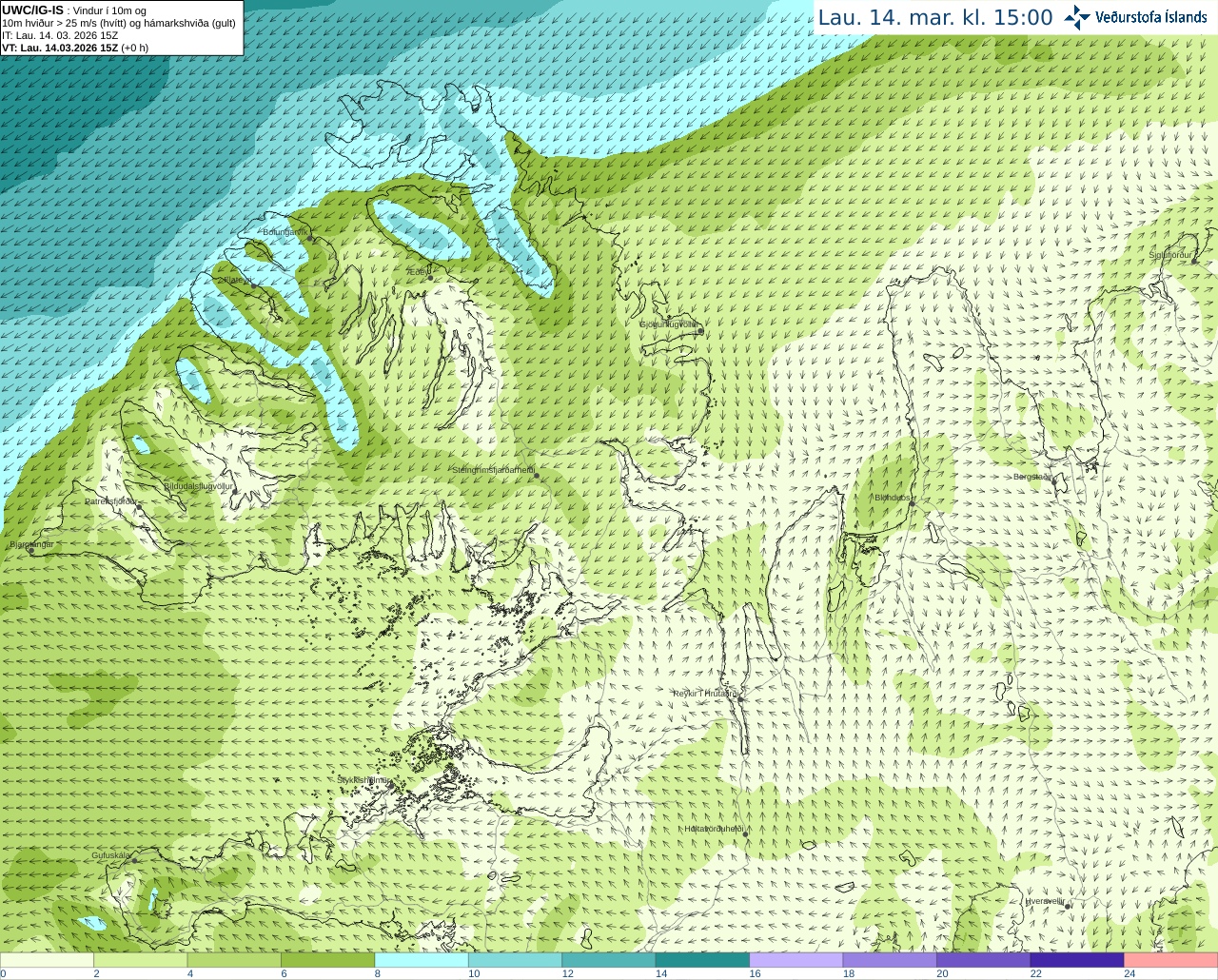Click the Gufuskálar station label

[110, 855]
